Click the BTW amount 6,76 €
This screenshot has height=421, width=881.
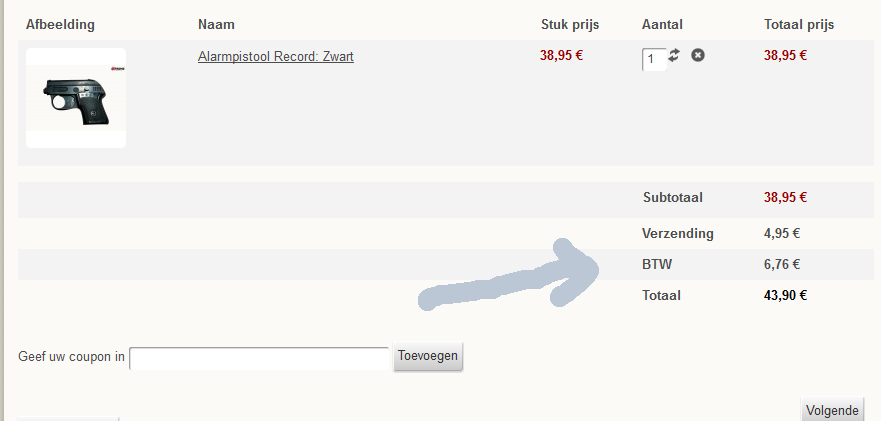[782, 264]
